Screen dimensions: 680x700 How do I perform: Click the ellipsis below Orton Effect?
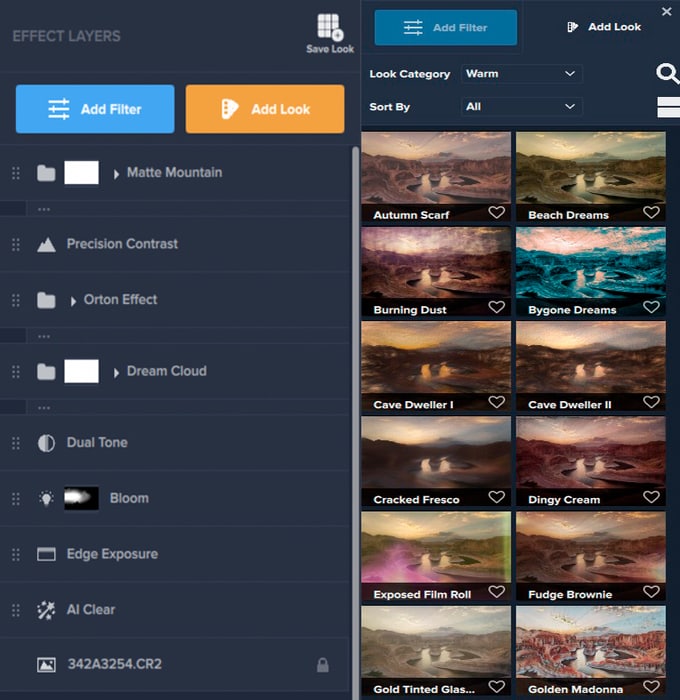[44, 336]
